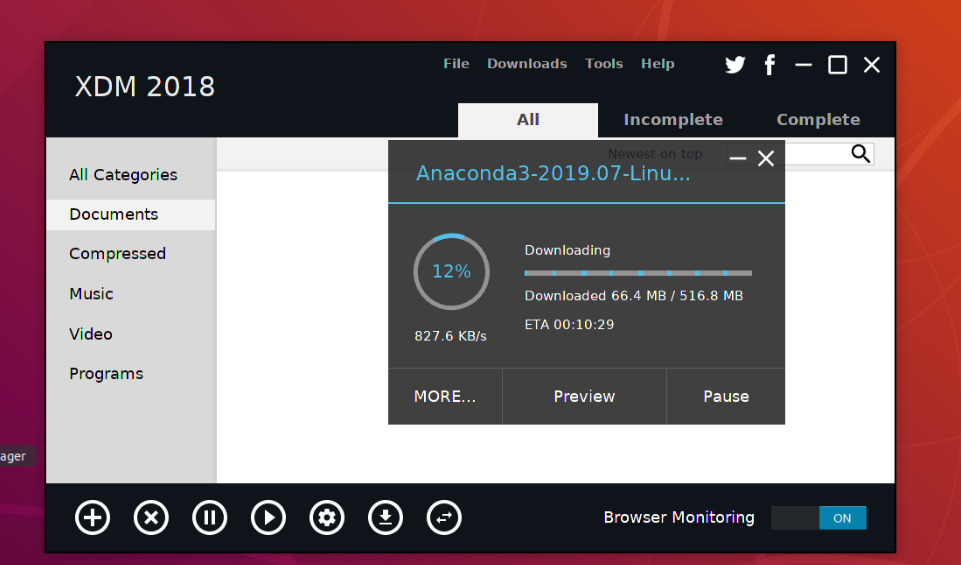Open settings via the gear circle icon

[x=327, y=518]
